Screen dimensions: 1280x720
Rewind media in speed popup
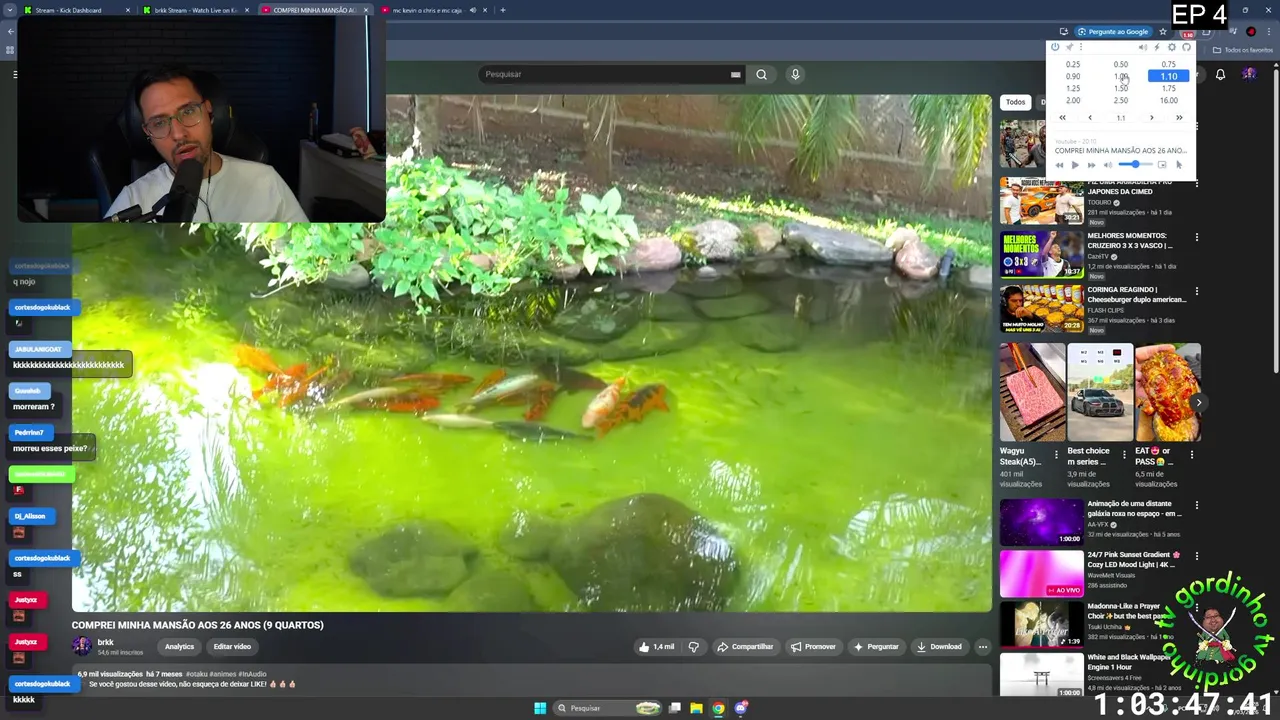[x=1060, y=165]
